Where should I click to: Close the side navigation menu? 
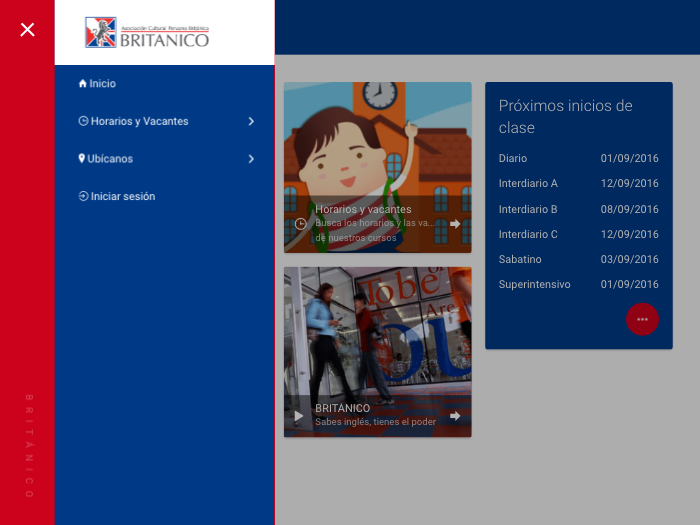click(x=27, y=29)
